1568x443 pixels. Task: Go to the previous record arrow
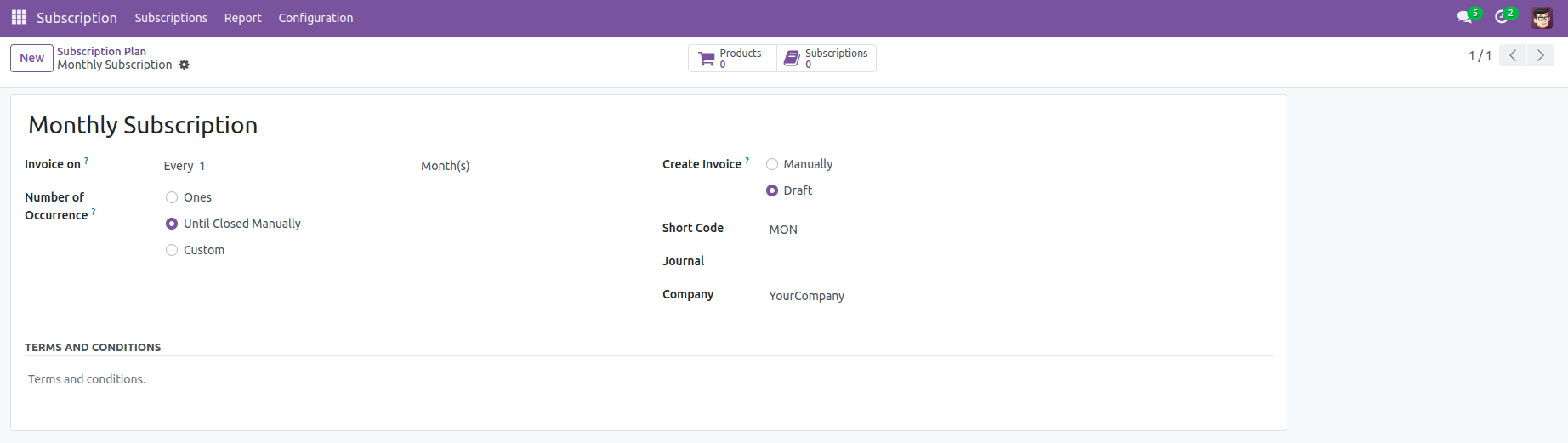tap(1513, 55)
